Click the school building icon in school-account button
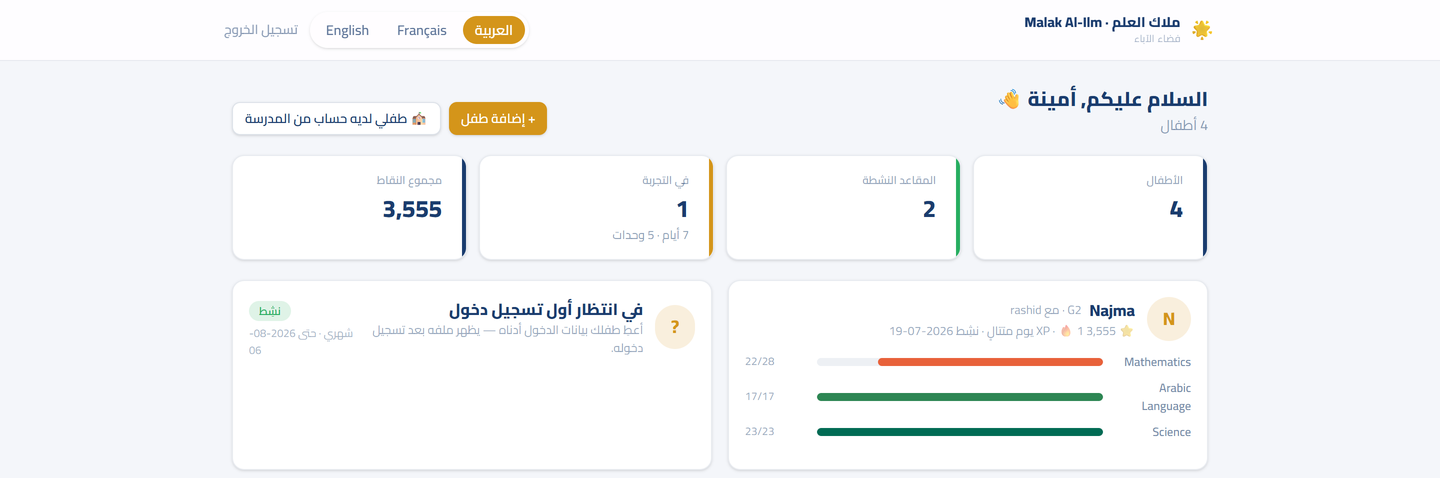This screenshot has width=1440, height=478. (419, 119)
